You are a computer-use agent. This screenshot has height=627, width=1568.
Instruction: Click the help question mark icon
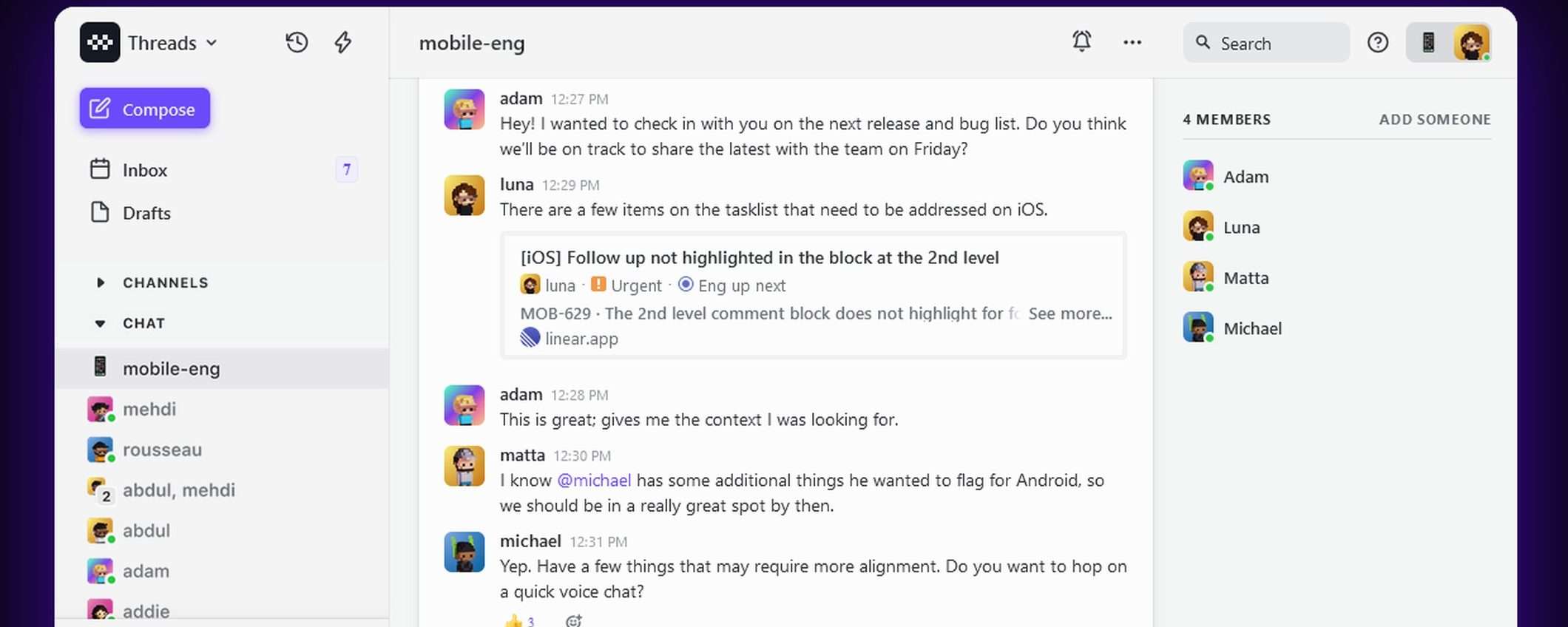point(1377,43)
